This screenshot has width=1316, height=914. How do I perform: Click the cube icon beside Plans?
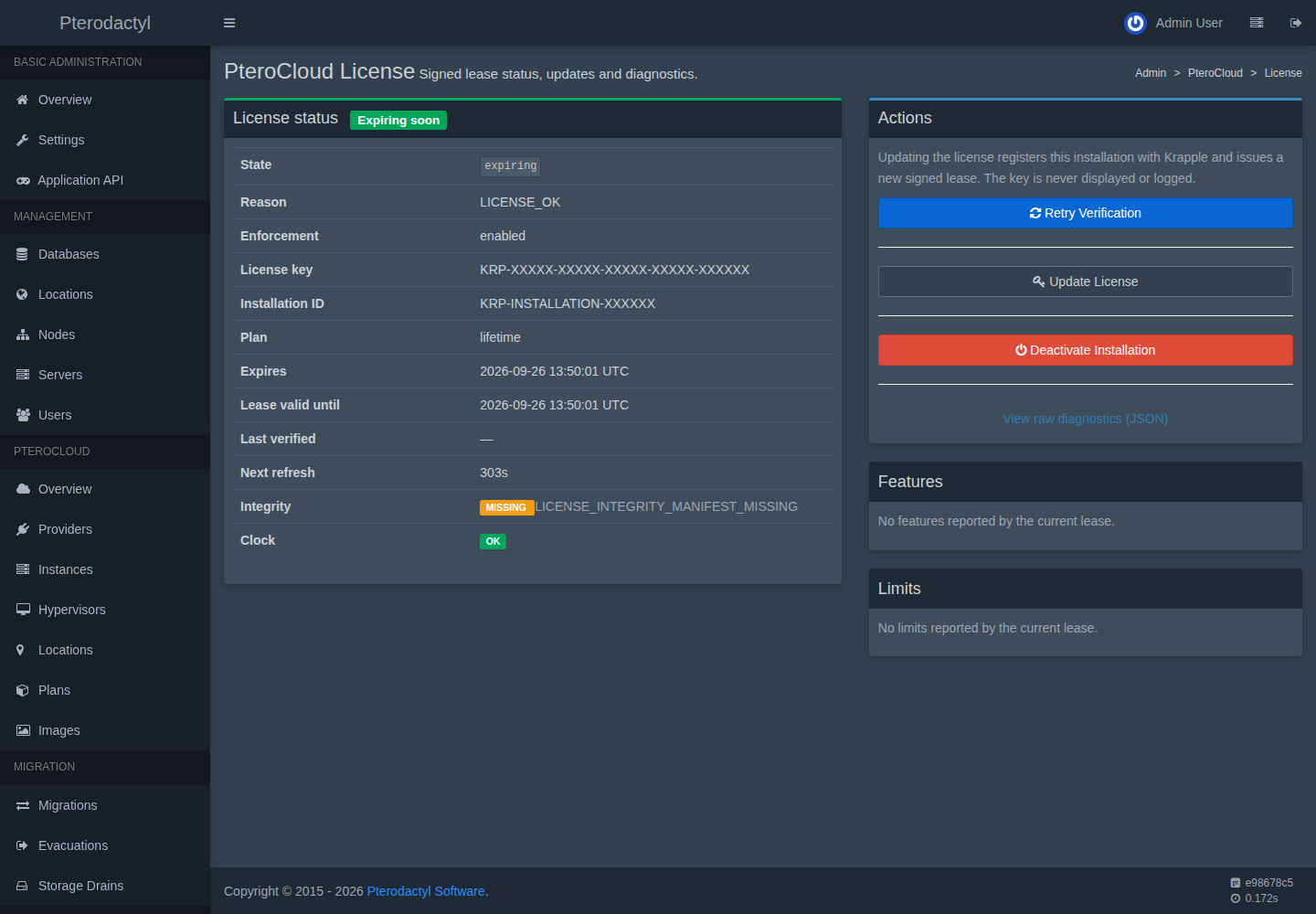click(23, 690)
